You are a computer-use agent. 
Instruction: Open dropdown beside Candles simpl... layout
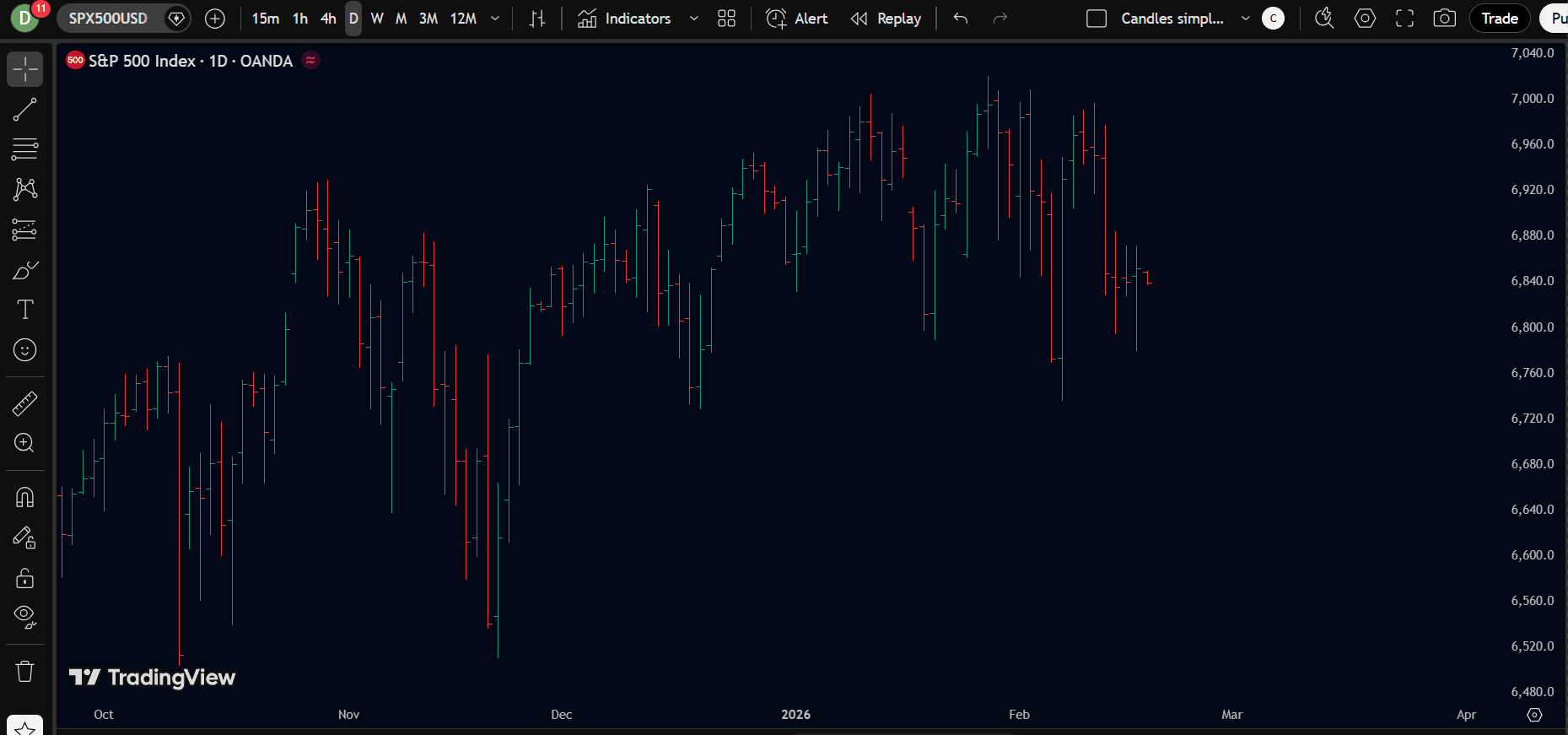click(x=1245, y=19)
